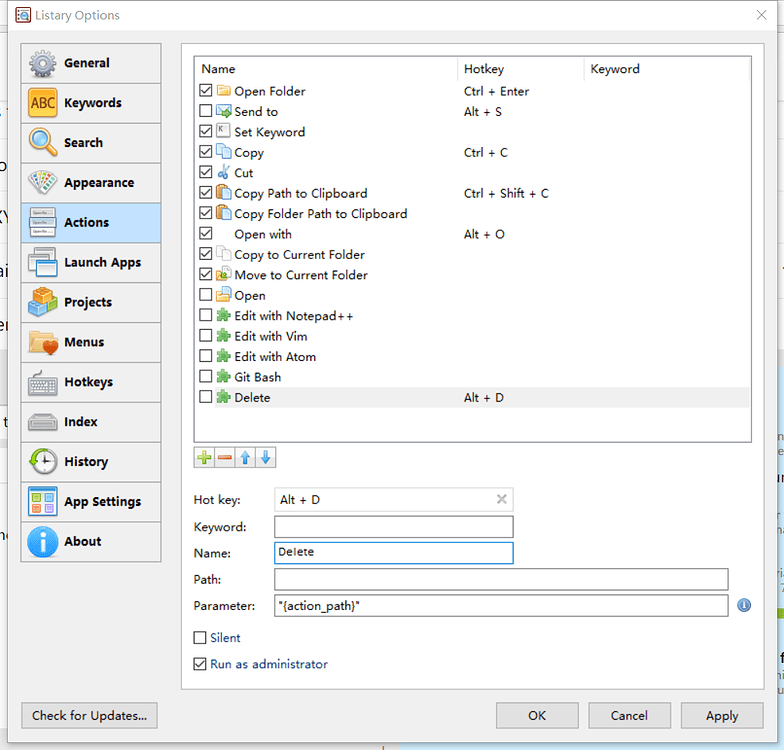Click the red minus remove action icon

click(224, 458)
